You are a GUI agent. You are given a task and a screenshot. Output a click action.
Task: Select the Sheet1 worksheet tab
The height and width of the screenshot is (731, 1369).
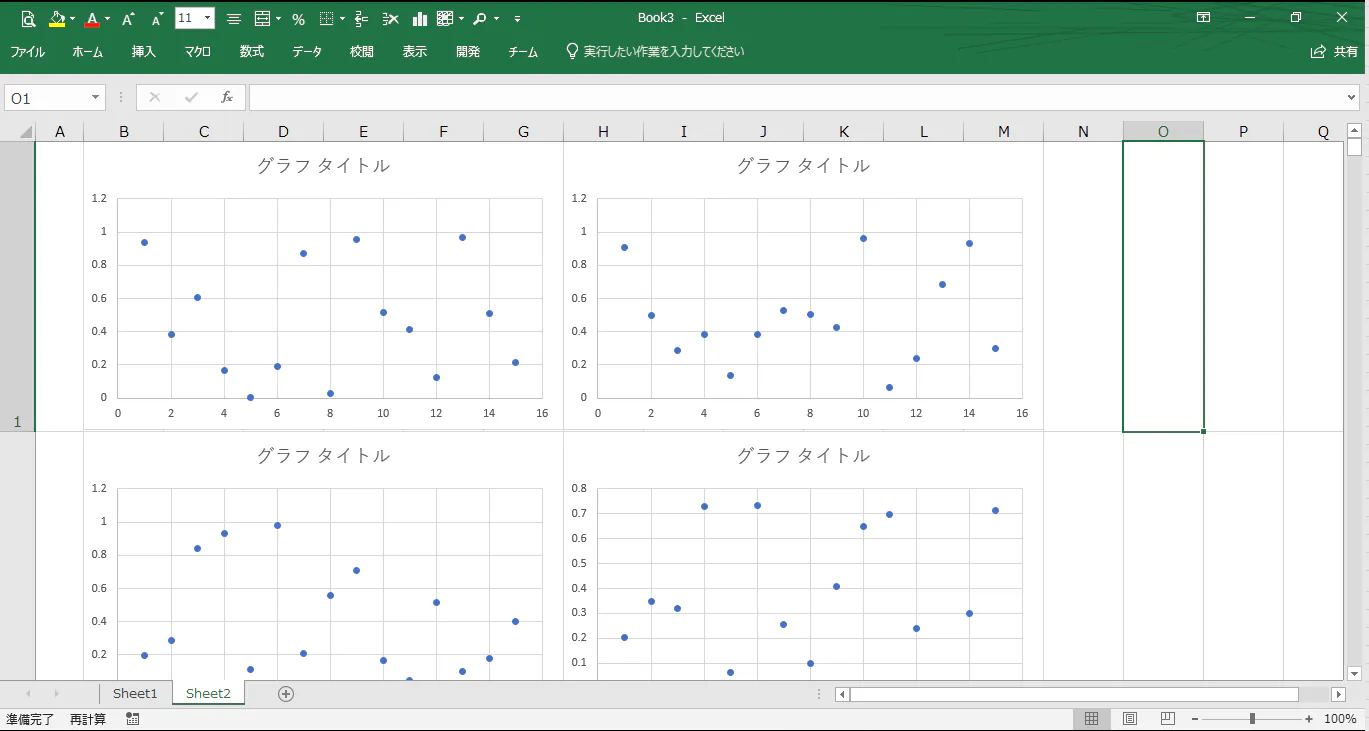(135, 693)
